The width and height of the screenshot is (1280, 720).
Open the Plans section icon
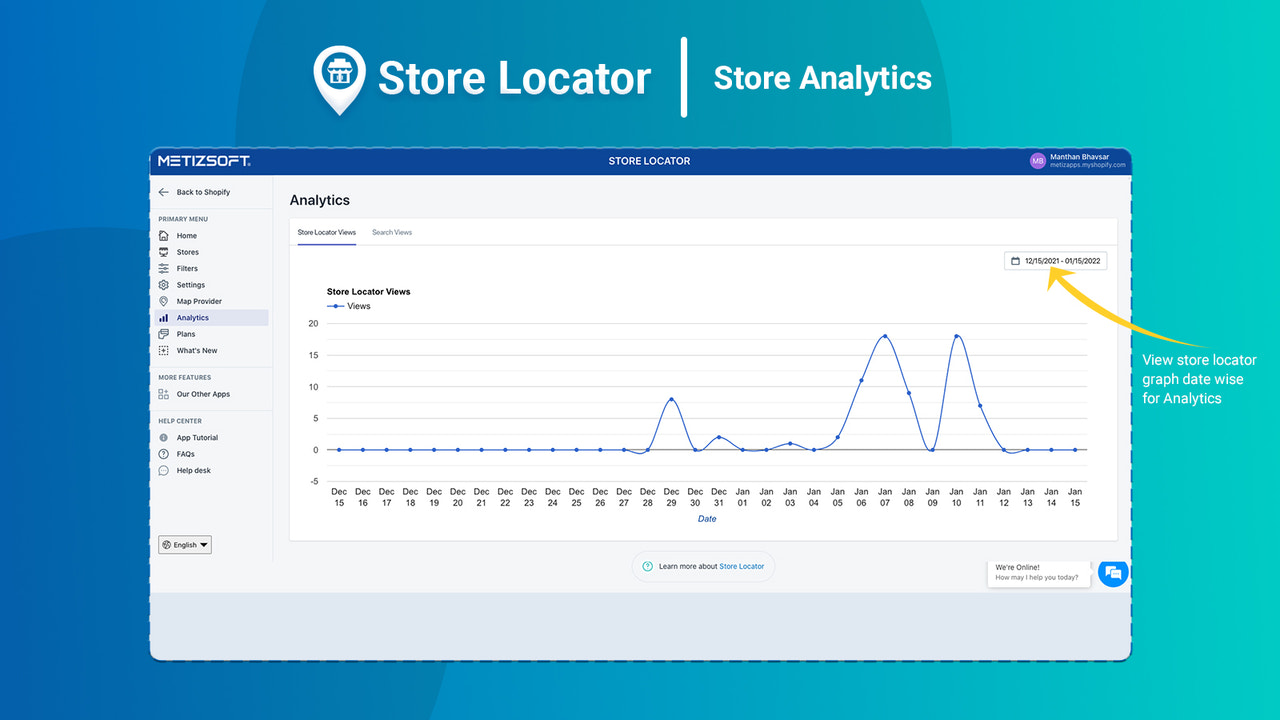(164, 333)
